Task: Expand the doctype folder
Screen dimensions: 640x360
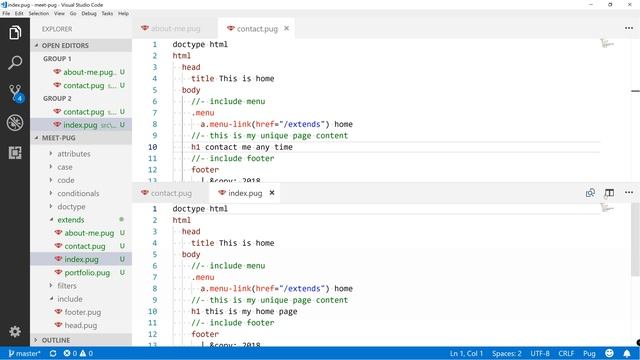Action: click(x=81, y=207)
